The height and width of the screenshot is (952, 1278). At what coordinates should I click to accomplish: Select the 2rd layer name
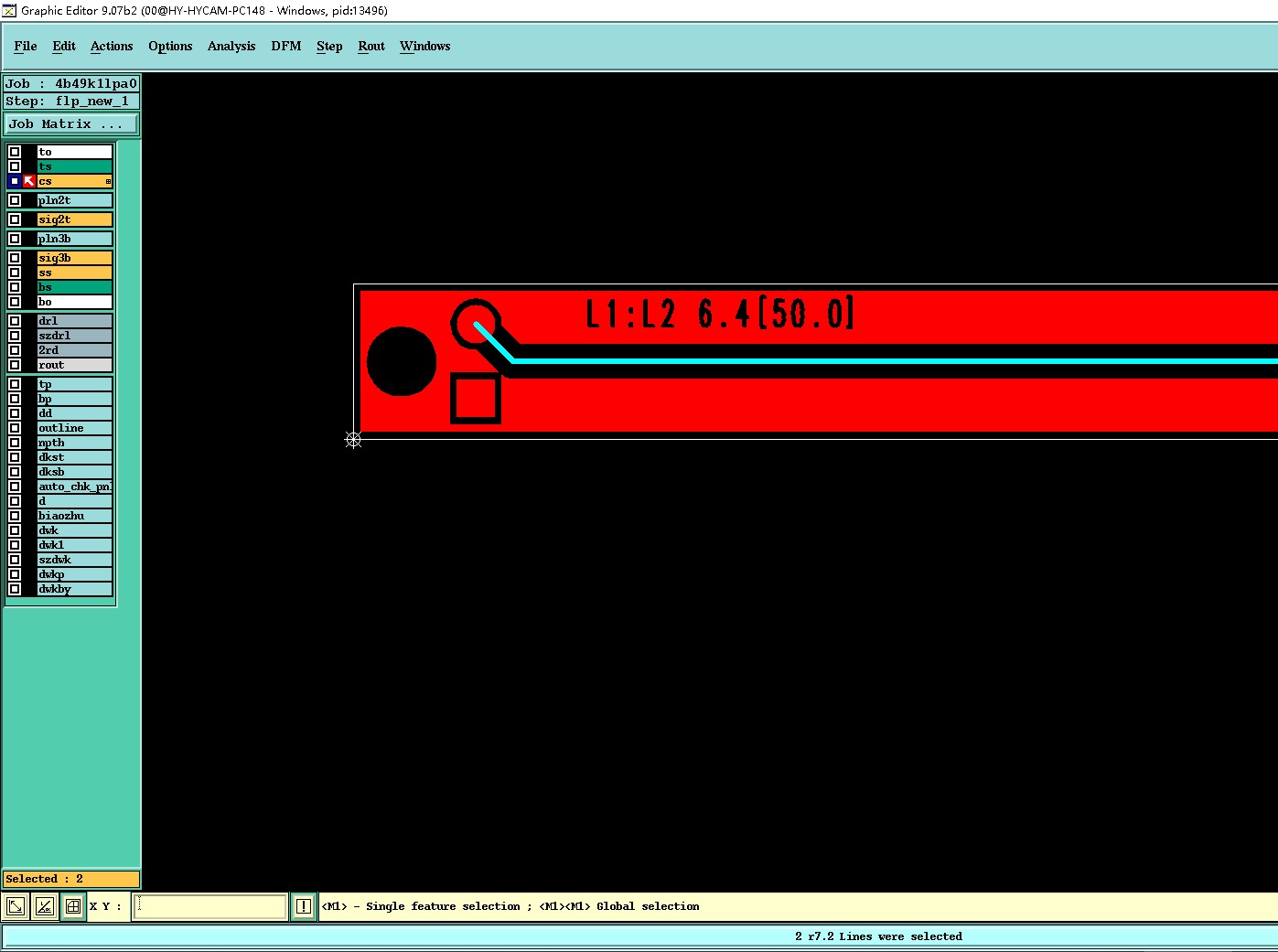[x=75, y=350]
